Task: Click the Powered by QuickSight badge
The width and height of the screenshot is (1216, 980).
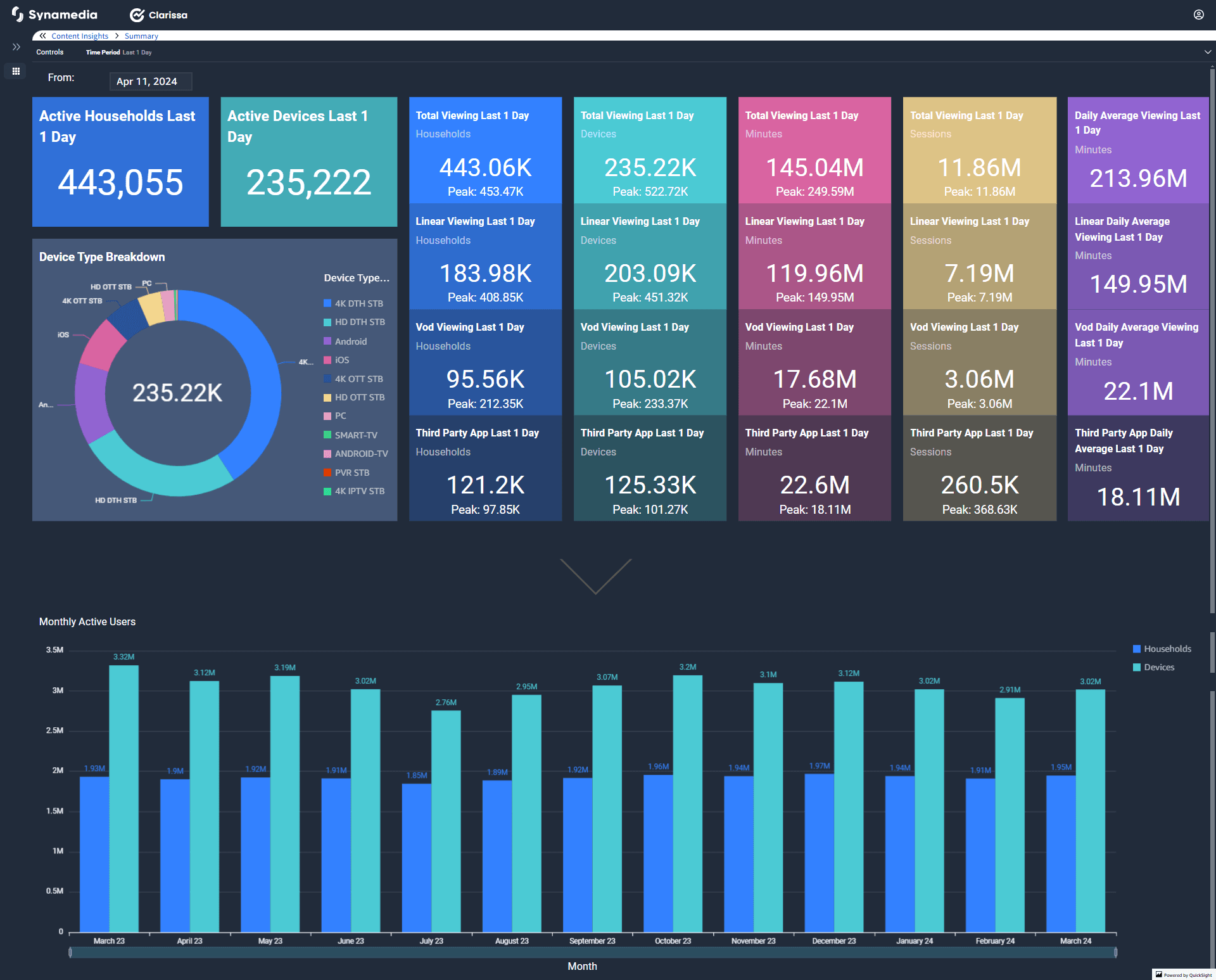Action: click(1183, 975)
